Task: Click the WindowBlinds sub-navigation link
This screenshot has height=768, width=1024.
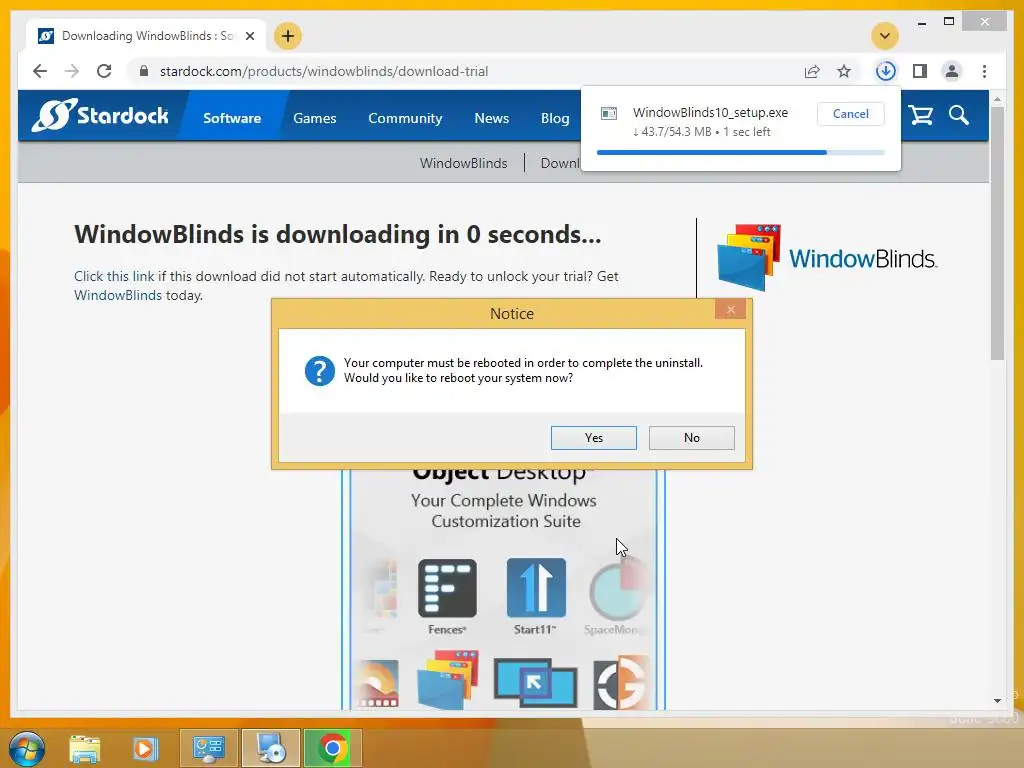Action: pos(463,163)
